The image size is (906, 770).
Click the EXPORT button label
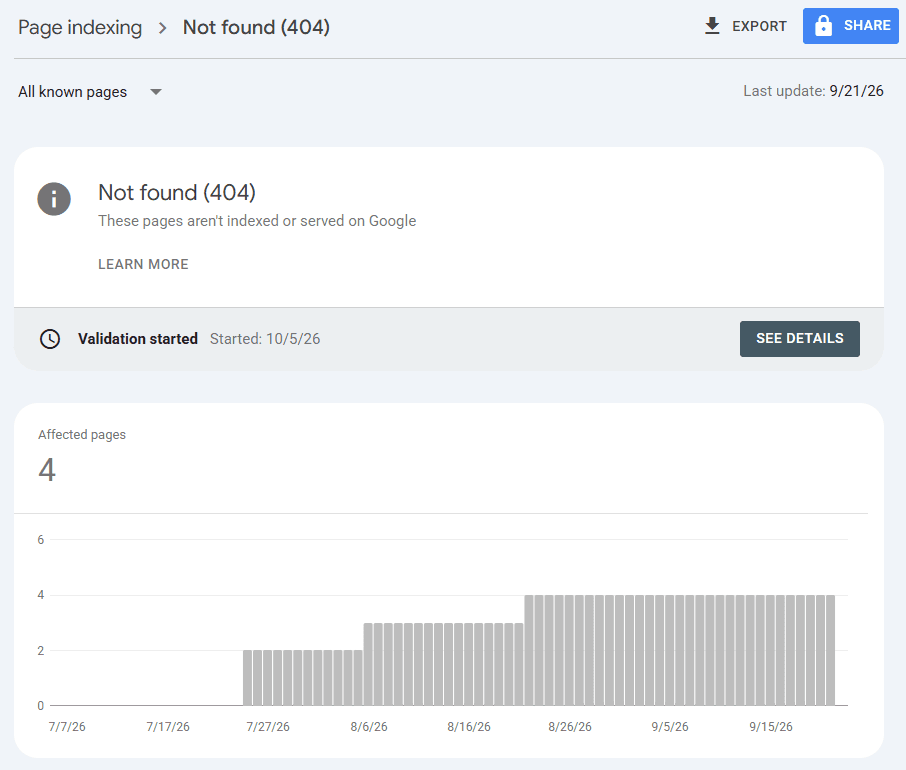[759, 26]
